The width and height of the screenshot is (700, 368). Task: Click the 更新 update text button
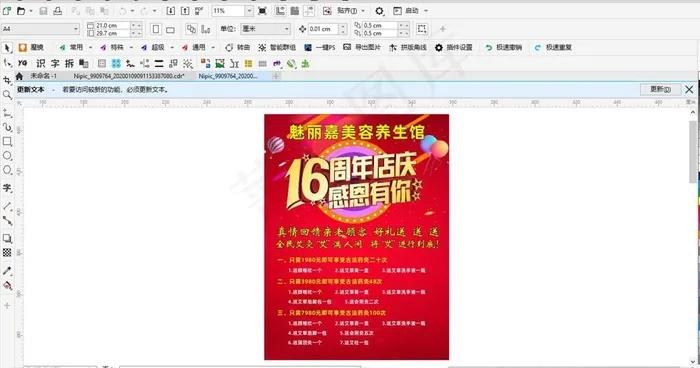point(660,89)
